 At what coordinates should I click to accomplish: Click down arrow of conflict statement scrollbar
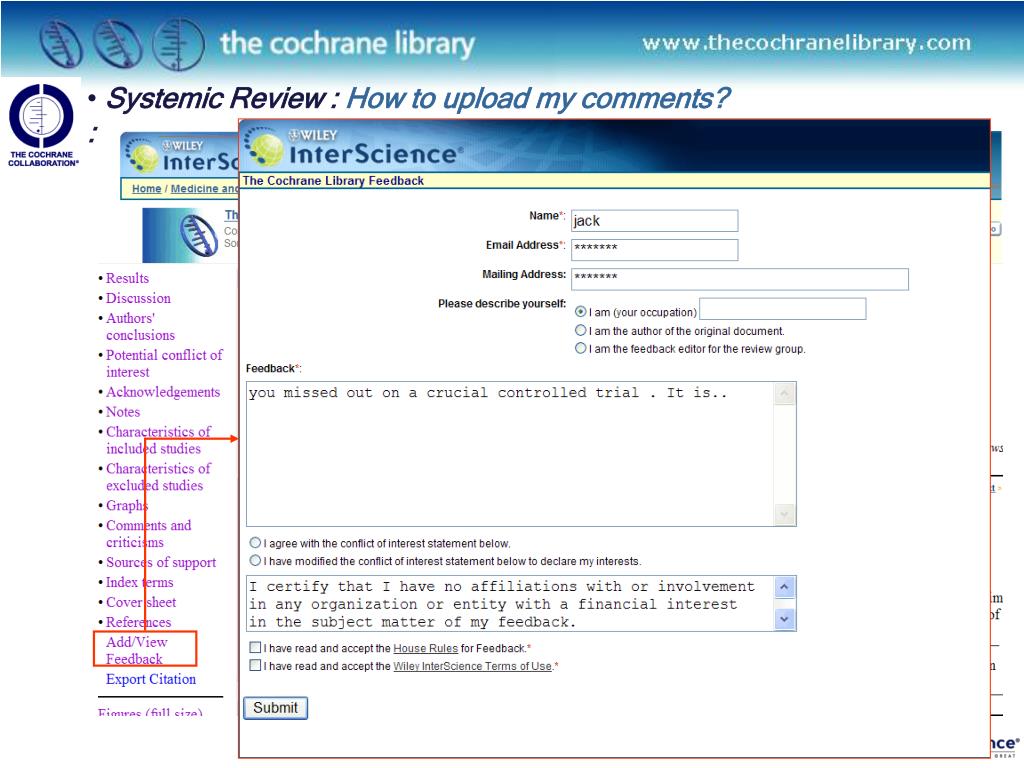click(784, 618)
